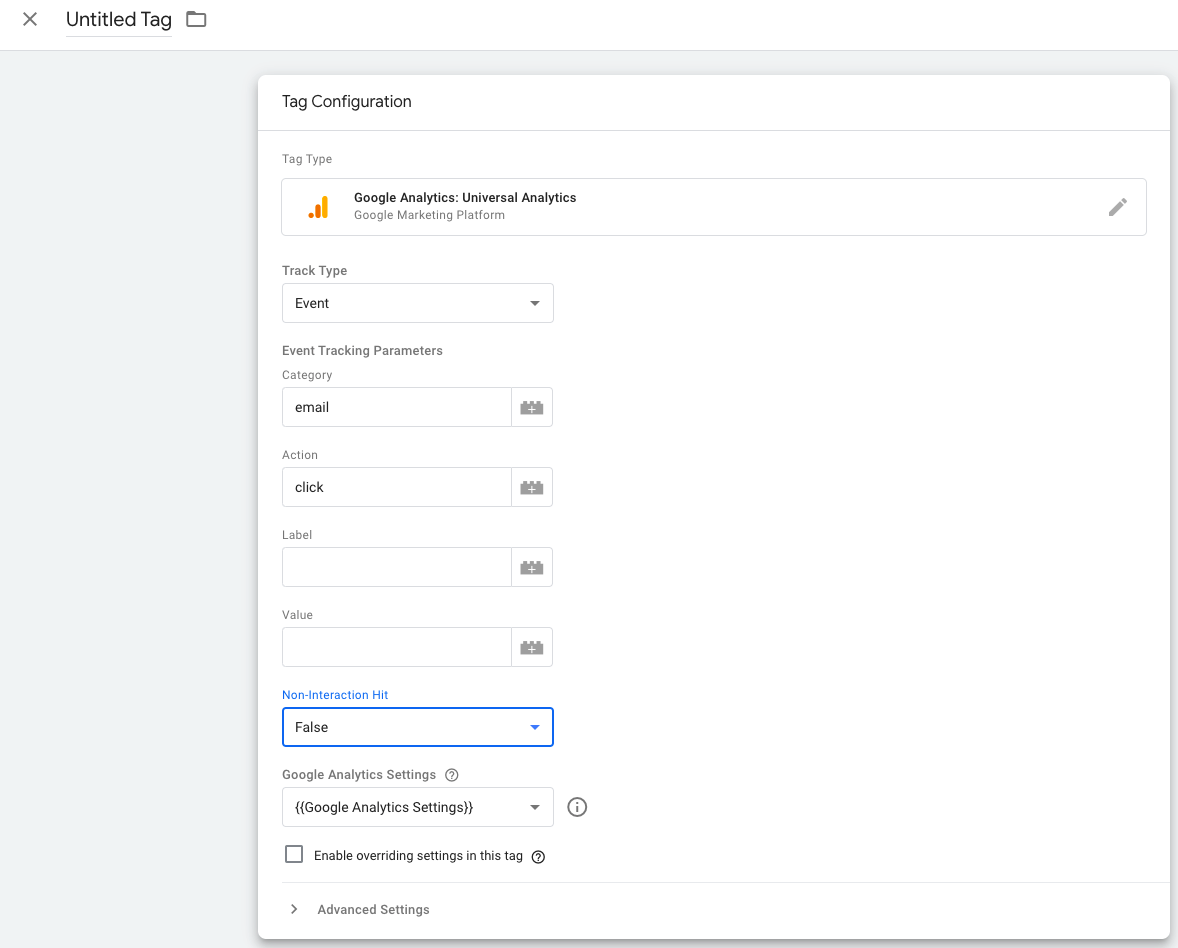Focus the empty Label field
Screen dimensions: 1178x948
pos(397,567)
